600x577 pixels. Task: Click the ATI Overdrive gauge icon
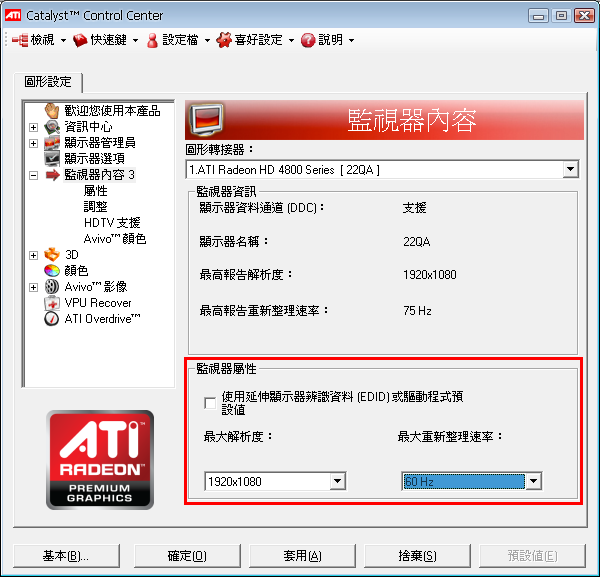tap(52, 318)
